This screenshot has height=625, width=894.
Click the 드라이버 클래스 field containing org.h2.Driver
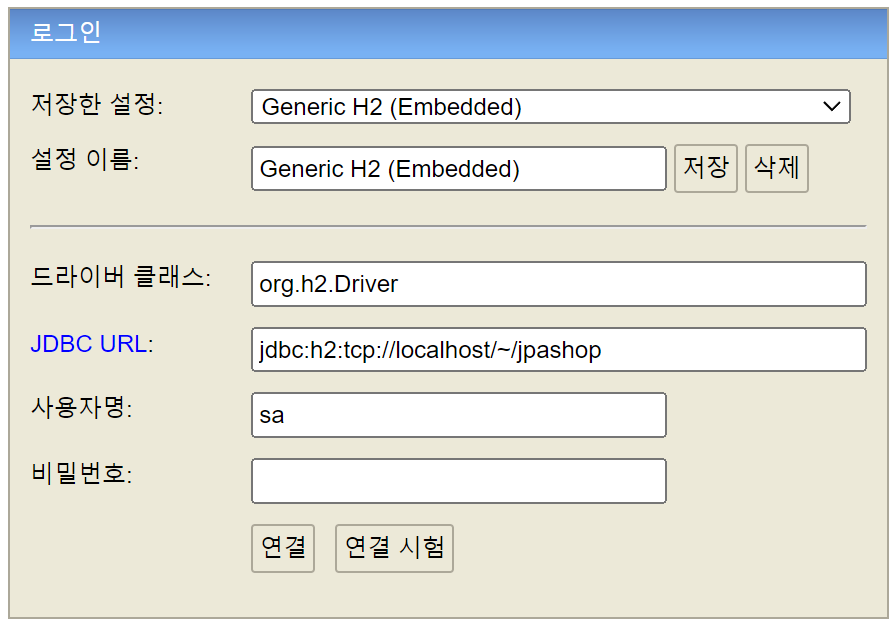559,284
